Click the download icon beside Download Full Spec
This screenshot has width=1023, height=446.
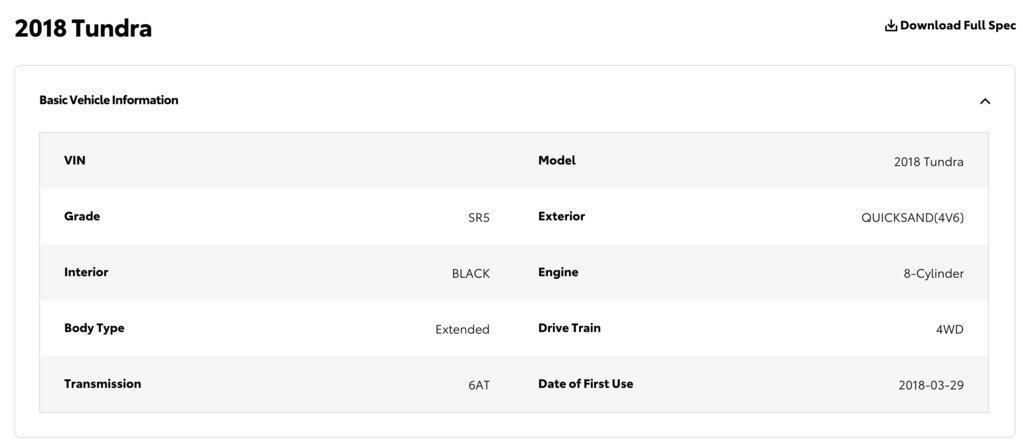coord(891,26)
